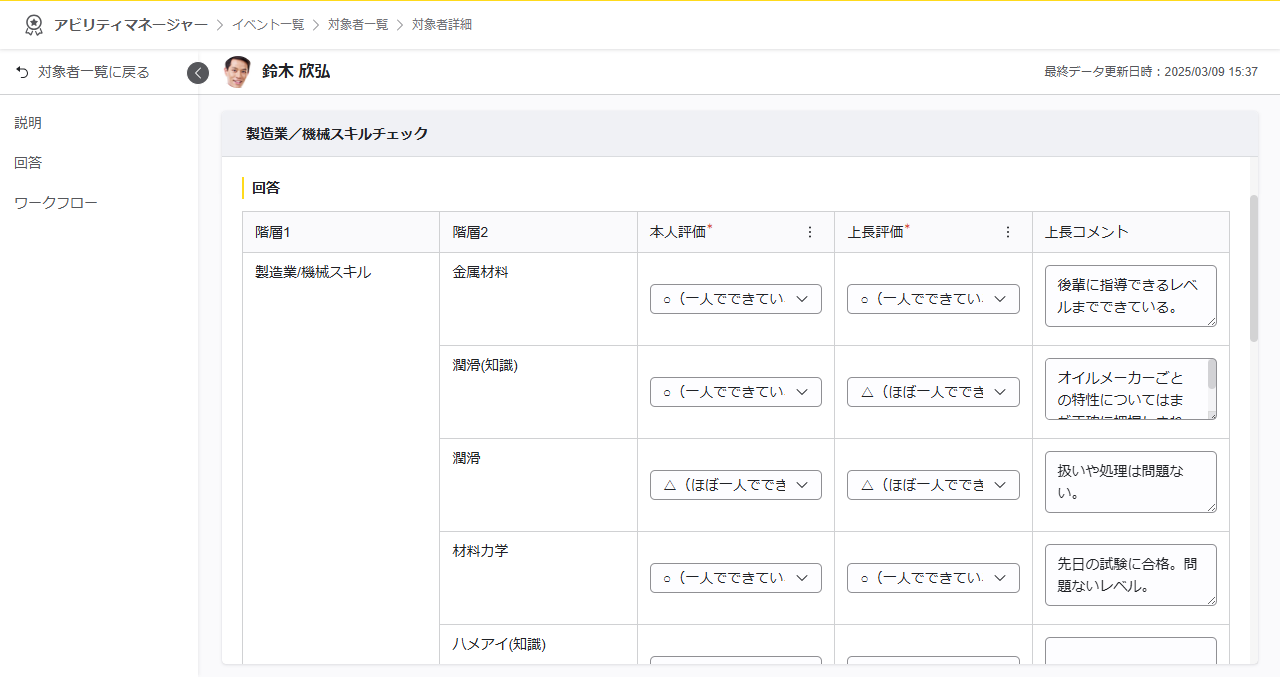Open 上長評価 dropdown for 潤滑(知識)
The image size is (1280, 677).
[932, 392]
